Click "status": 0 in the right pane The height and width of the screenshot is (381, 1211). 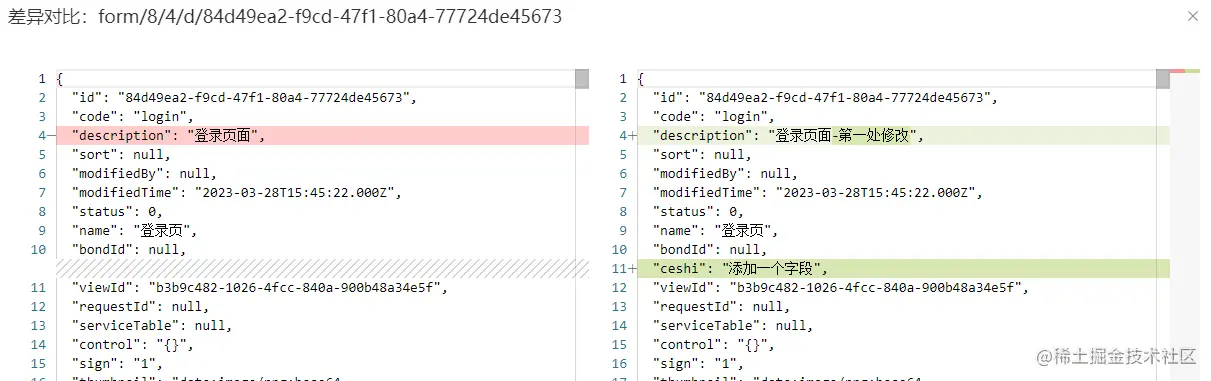699,211
